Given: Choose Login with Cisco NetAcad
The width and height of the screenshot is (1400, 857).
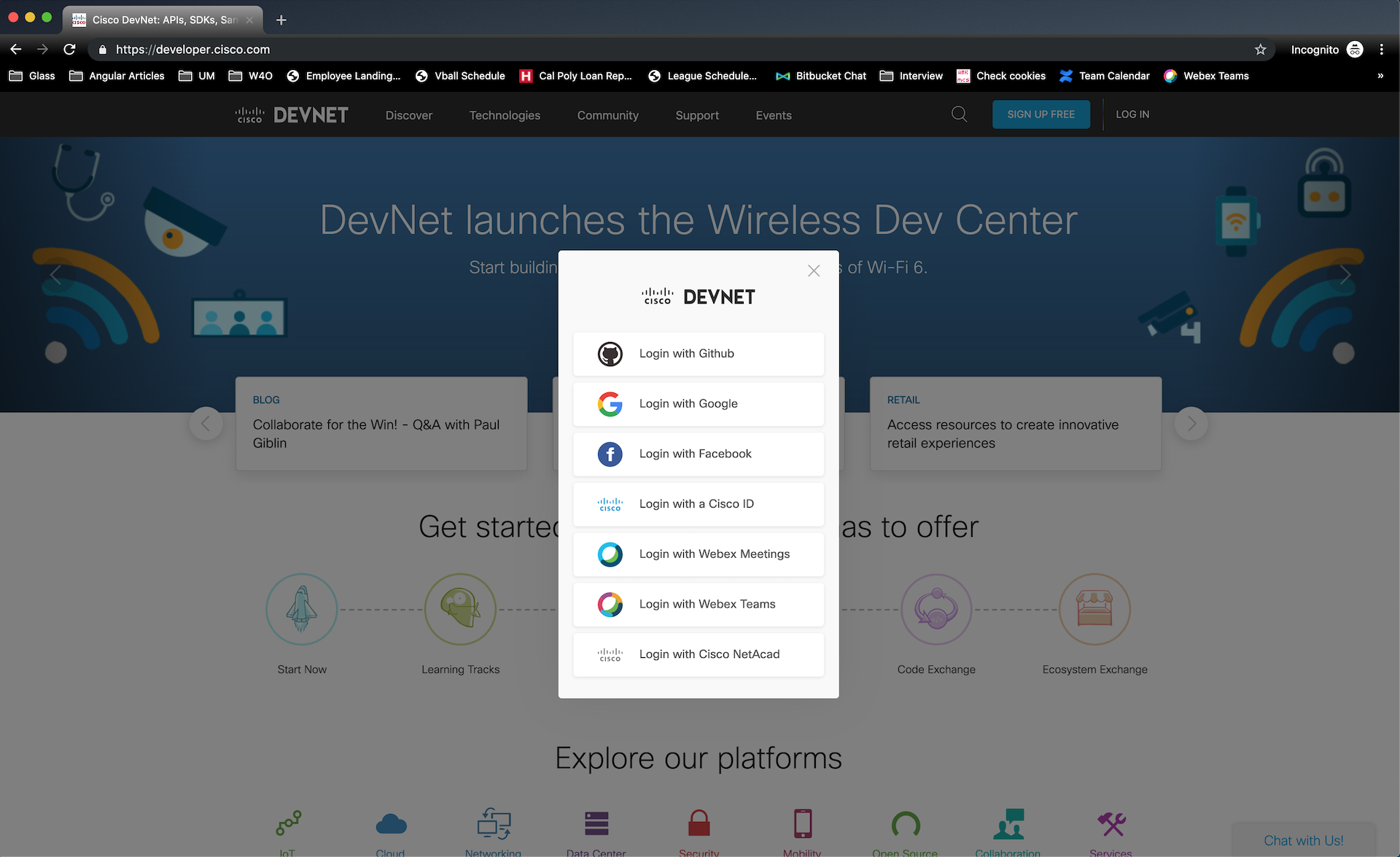Looking at the screenshot, I should [699, 655].
